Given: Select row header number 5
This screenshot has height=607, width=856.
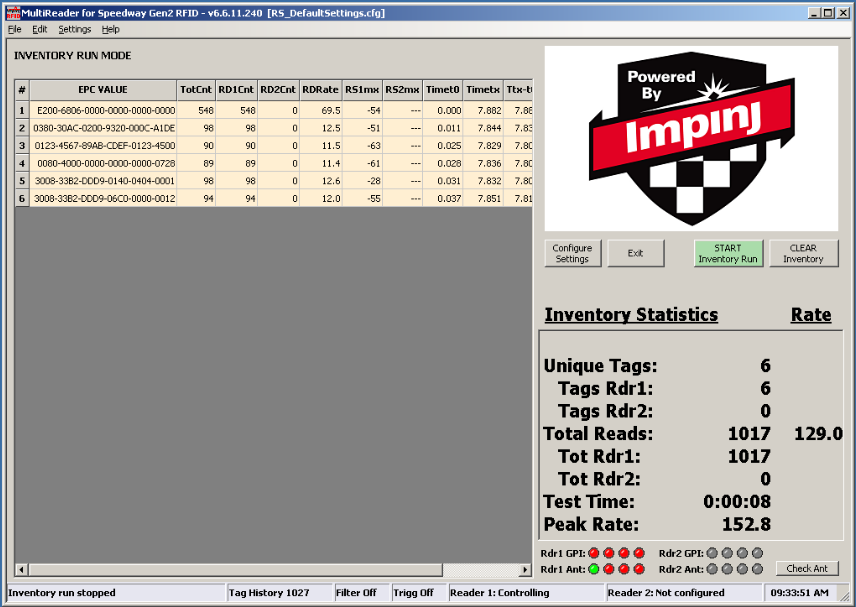Looking at the screenshot, I should tap(22, 181).
